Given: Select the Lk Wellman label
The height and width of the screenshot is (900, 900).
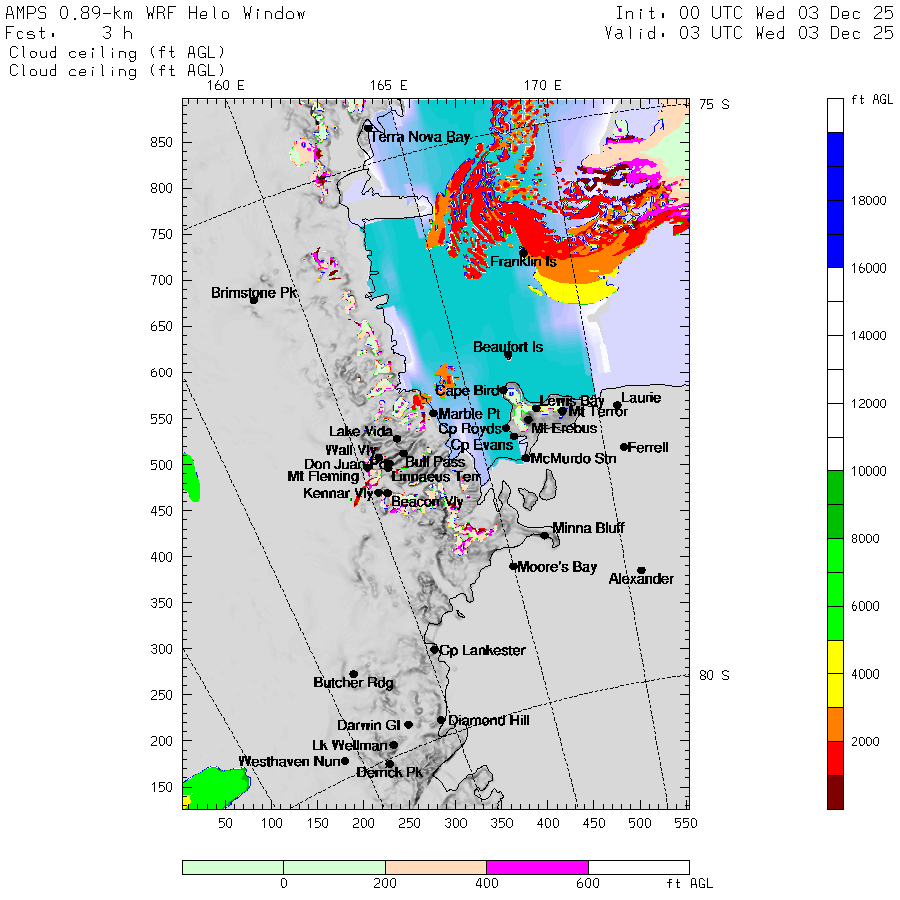Looking at the screenshot, I should (350, 745).
